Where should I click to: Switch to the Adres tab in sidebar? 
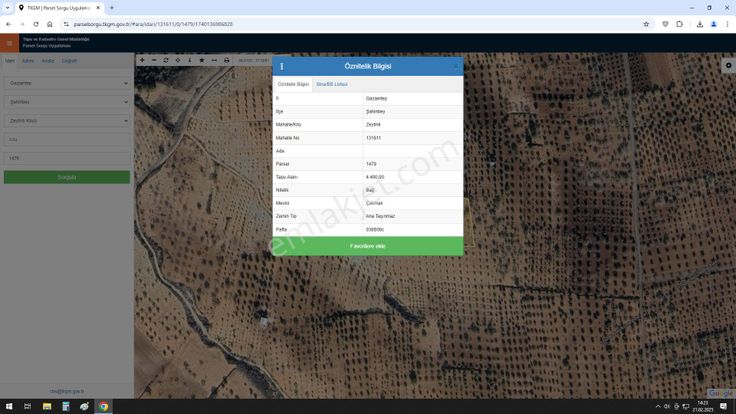click(x=28, y=61)
